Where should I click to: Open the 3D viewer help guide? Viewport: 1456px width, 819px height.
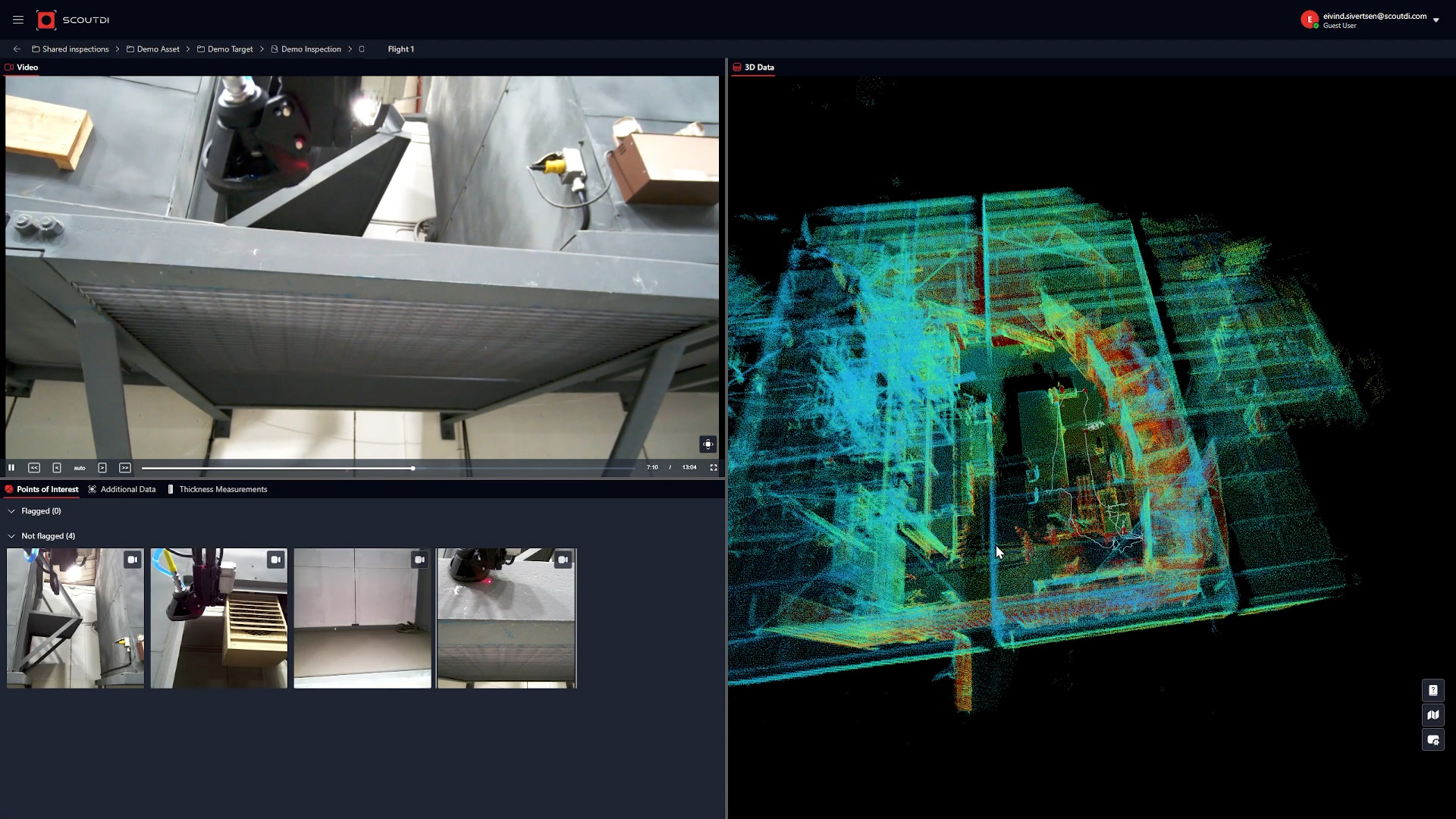pyautogui.click(x=1432, y=691)
